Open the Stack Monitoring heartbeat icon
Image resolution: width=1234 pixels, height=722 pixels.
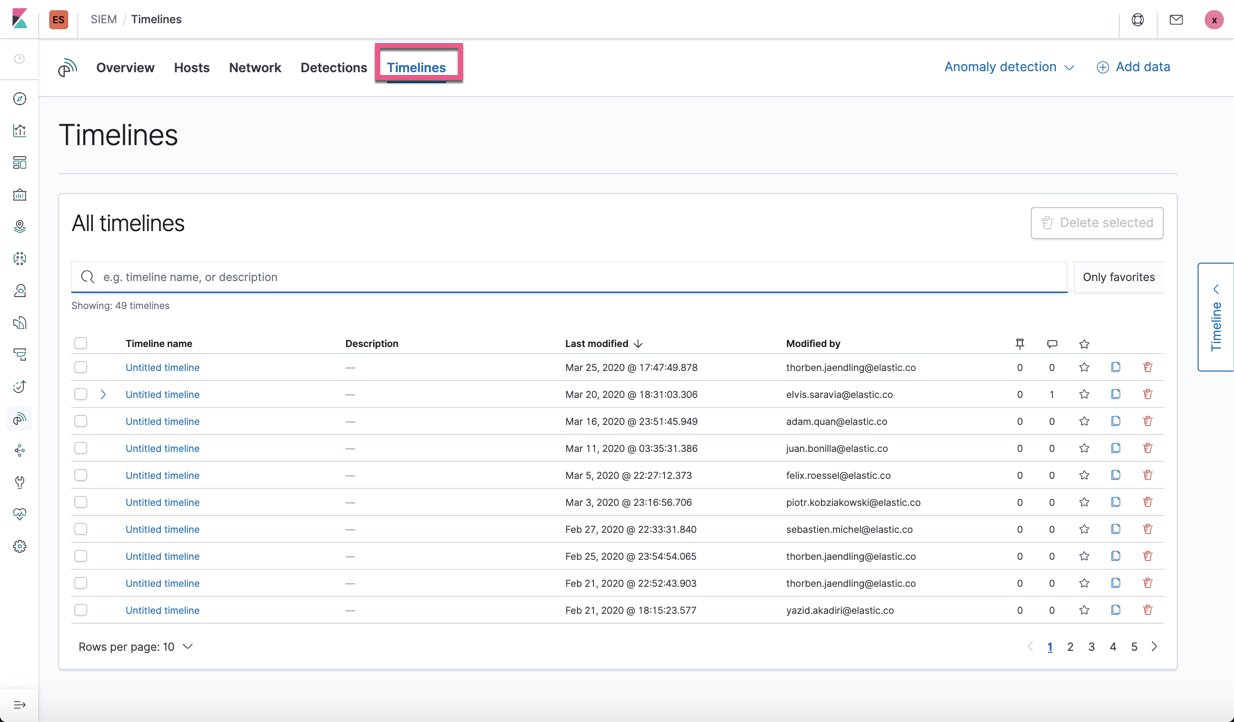pyautogui.click(x=19, y=515)
